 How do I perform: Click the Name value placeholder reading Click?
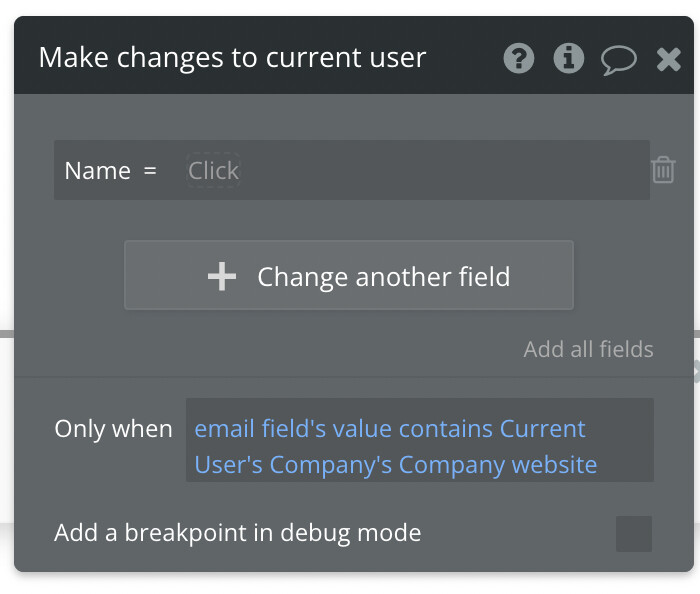click(213, 171)
